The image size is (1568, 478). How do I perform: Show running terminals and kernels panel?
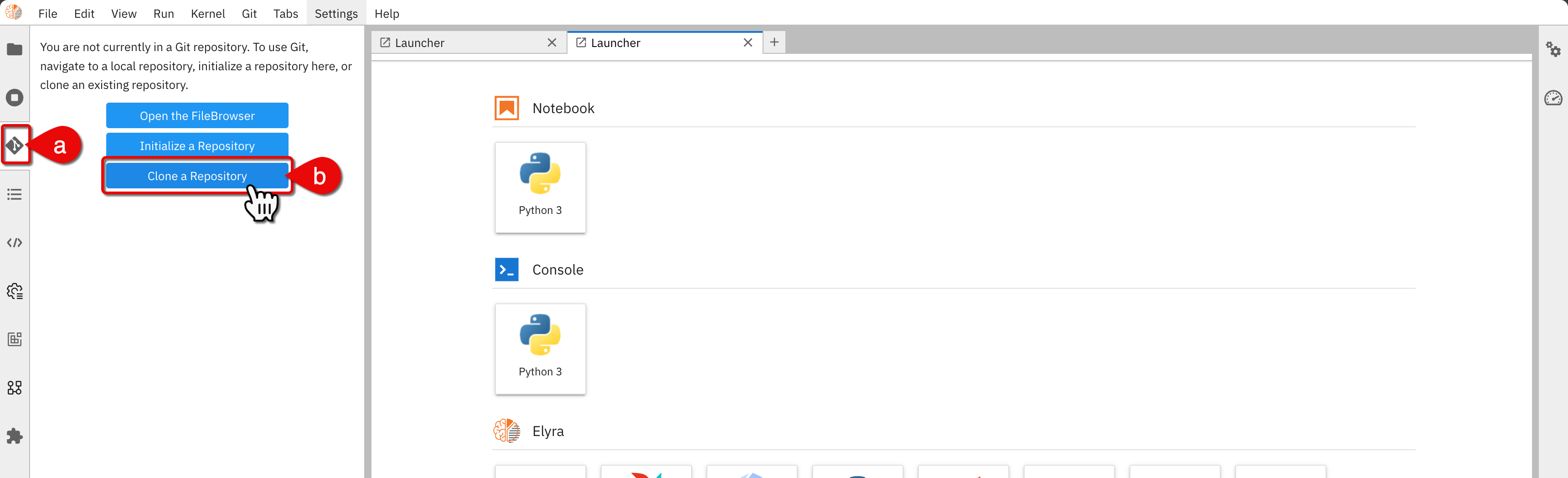coord(15,98)
